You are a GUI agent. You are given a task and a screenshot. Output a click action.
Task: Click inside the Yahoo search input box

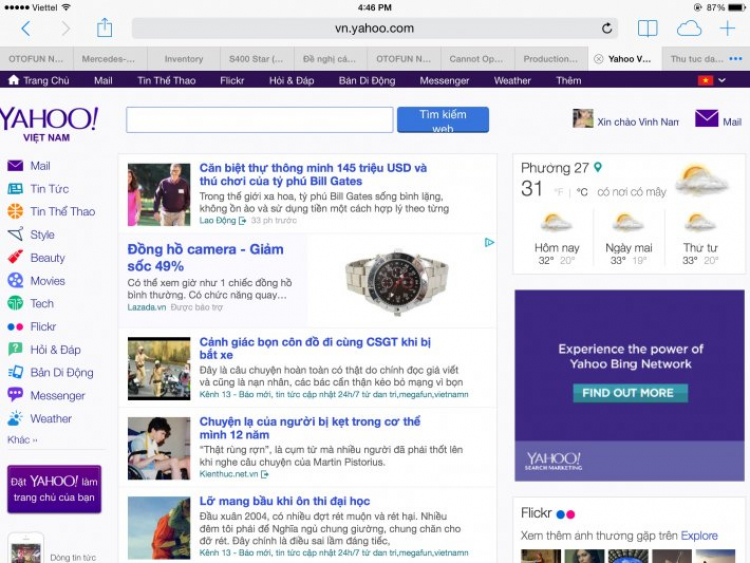(260, 120)
